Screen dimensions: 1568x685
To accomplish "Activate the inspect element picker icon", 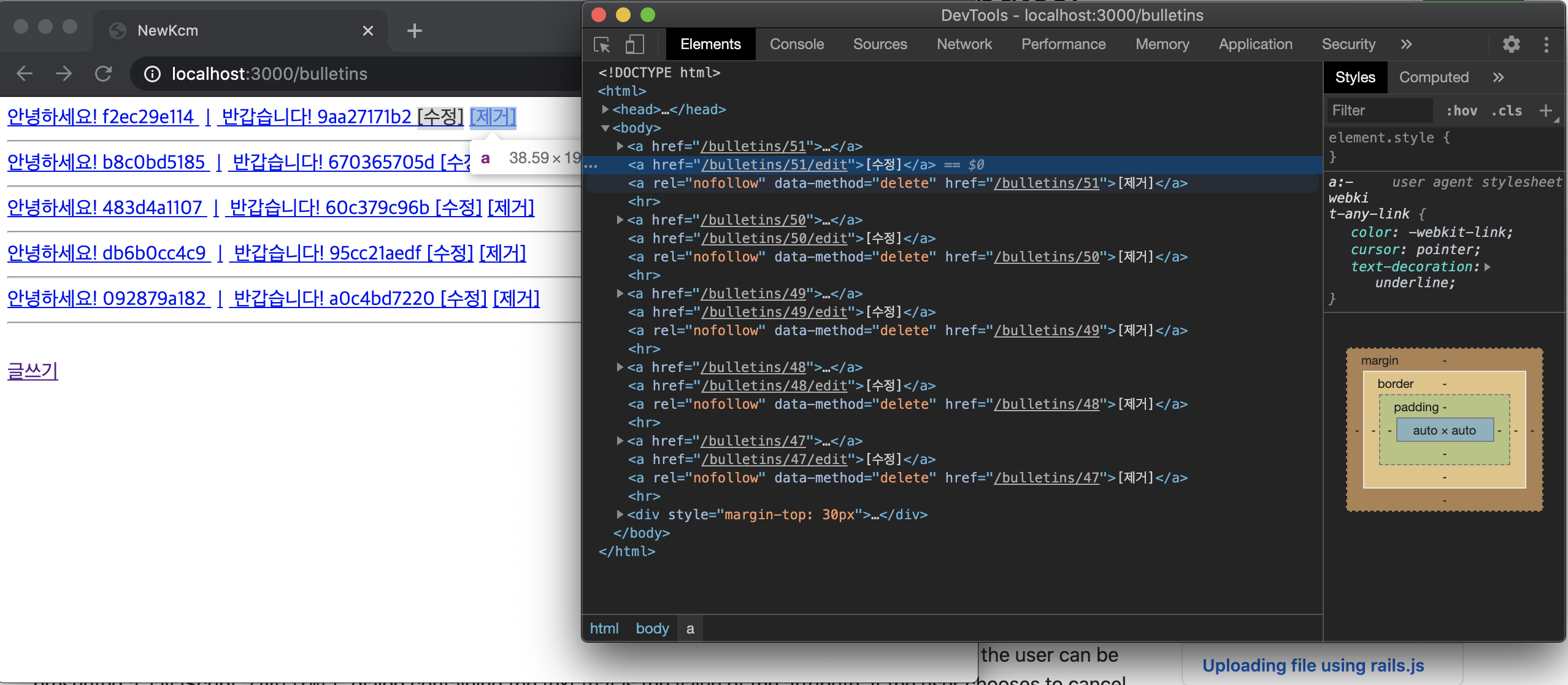I will pyautogui.click(x=602, y=45).
